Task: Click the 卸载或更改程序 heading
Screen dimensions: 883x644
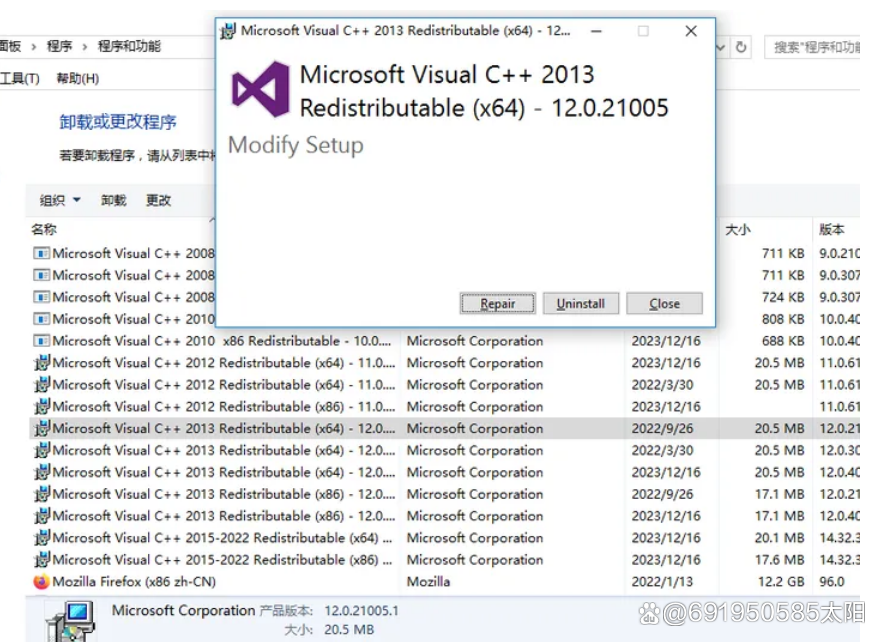Action: [x=118, y=122]
